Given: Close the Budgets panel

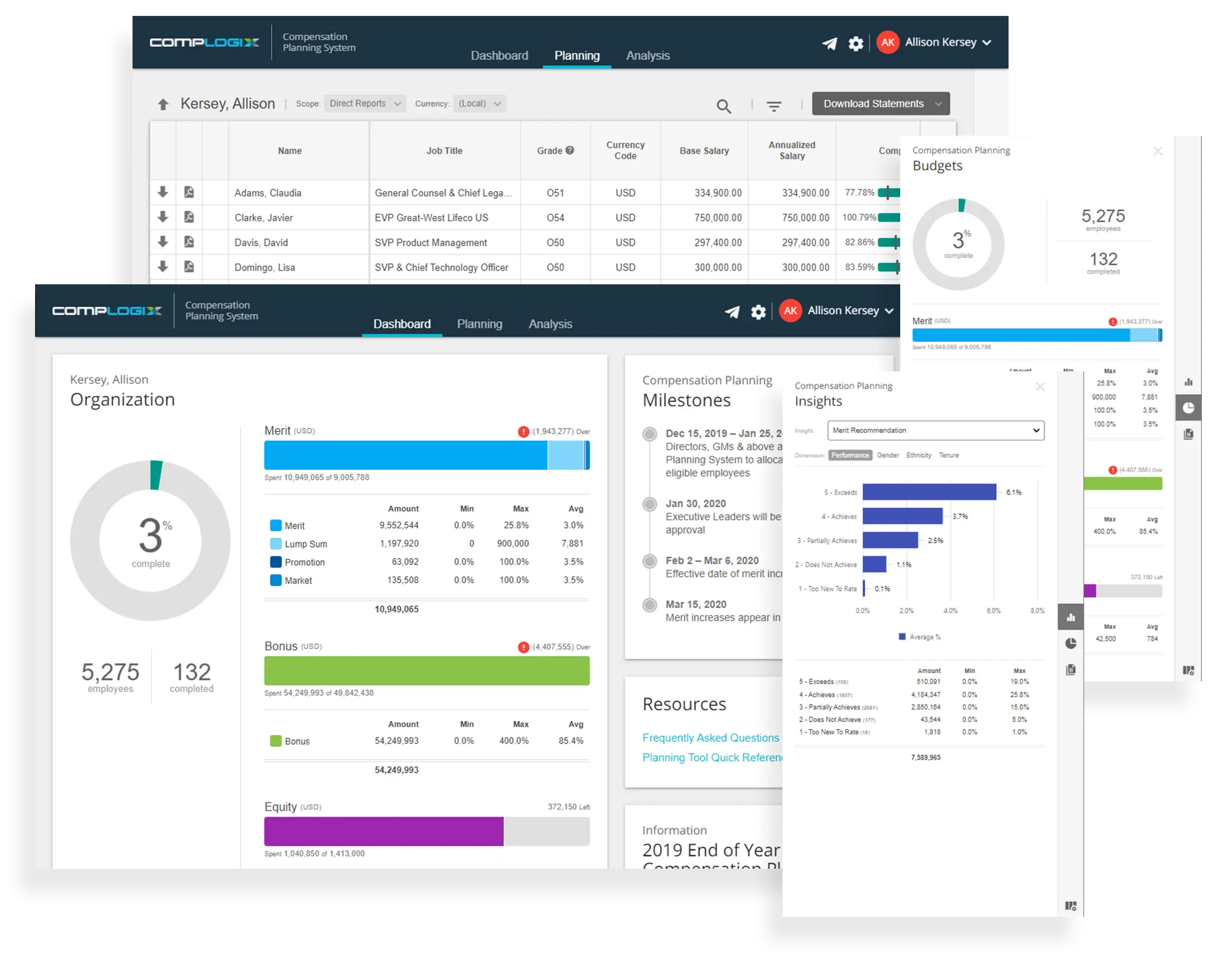Looking at the screenshot, I should point(1158,151).
